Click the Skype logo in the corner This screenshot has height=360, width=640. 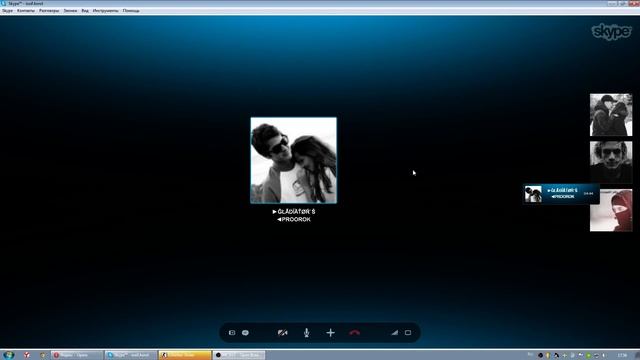611,32
